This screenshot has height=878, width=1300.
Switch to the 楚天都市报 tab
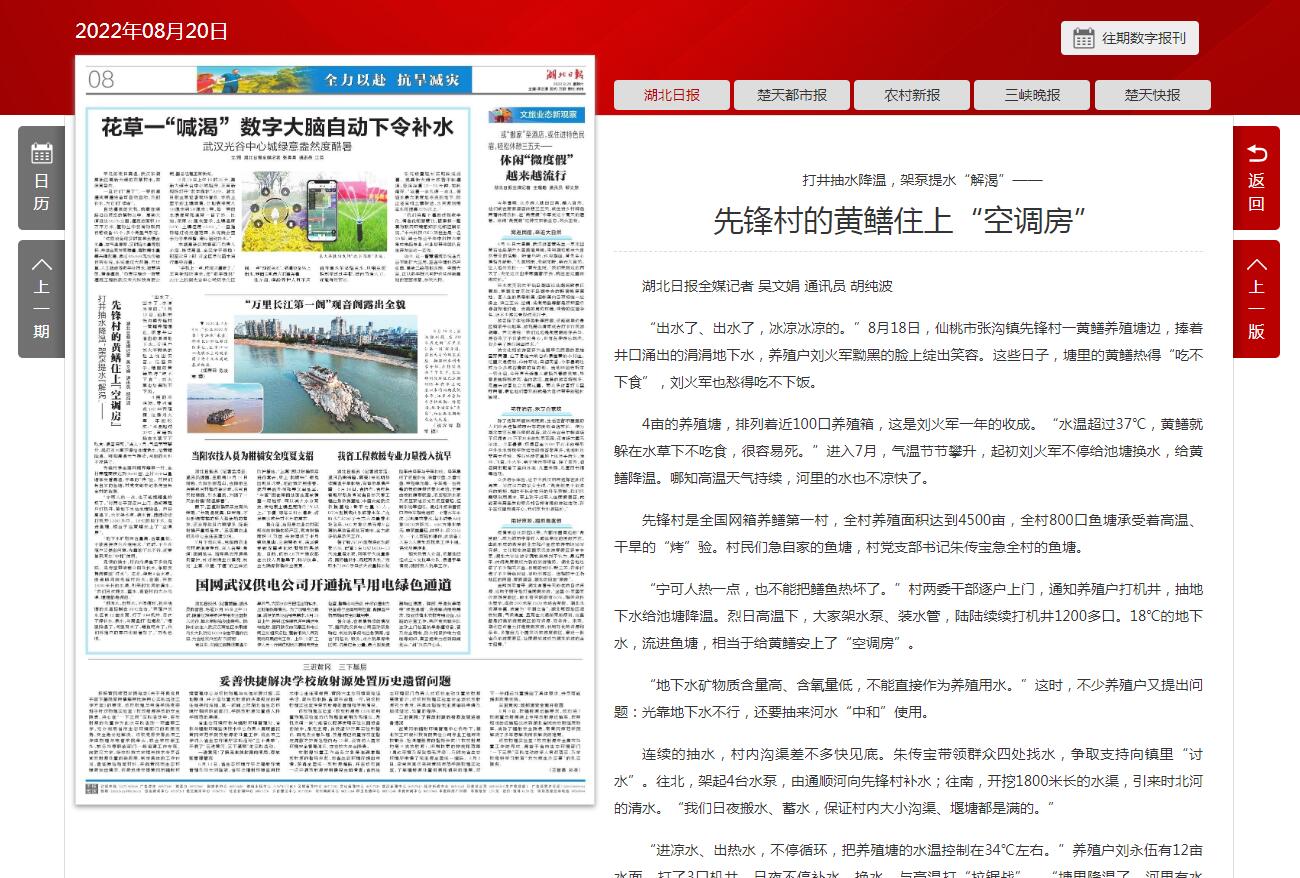tap(792, 95)
